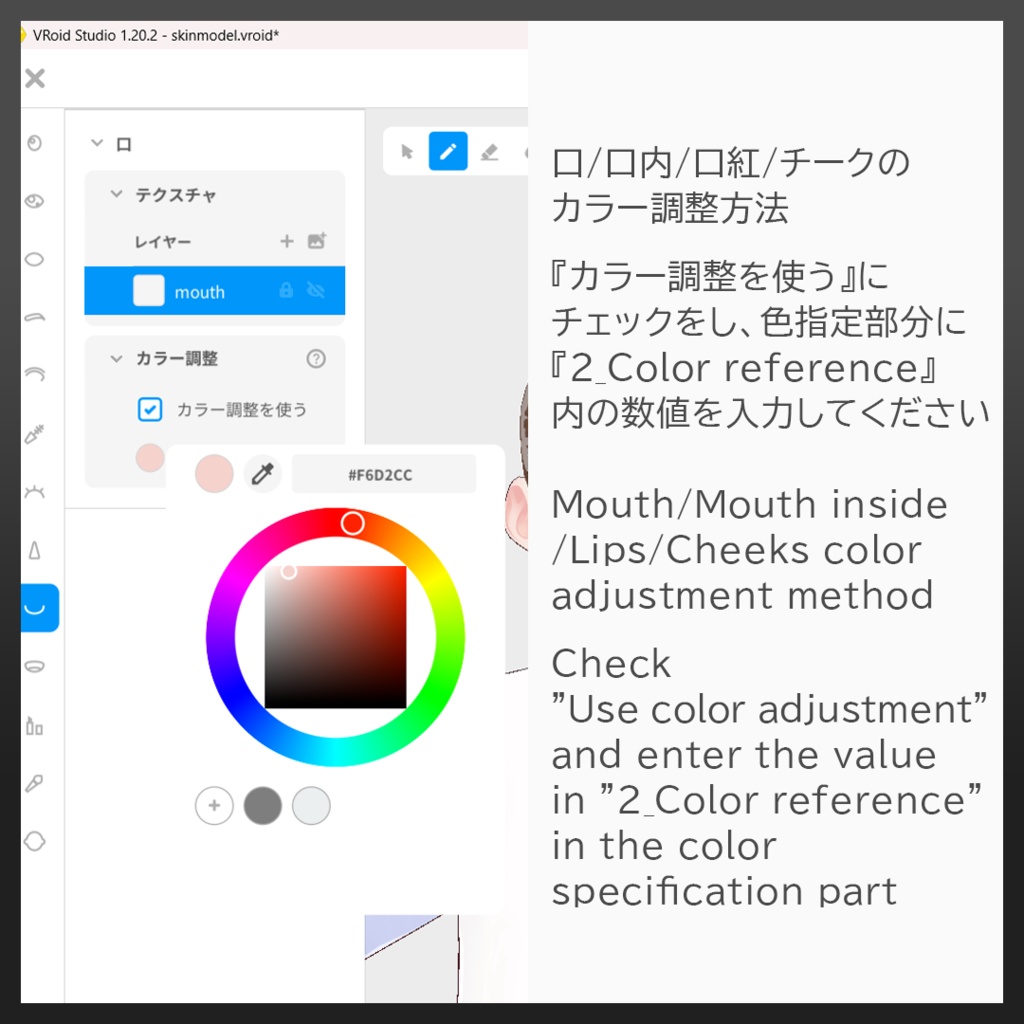Image resolution: width=1024 pixels, height=1024 pixels.
Task: Collapse the カラー調整 section
Action: click(116, 359)
